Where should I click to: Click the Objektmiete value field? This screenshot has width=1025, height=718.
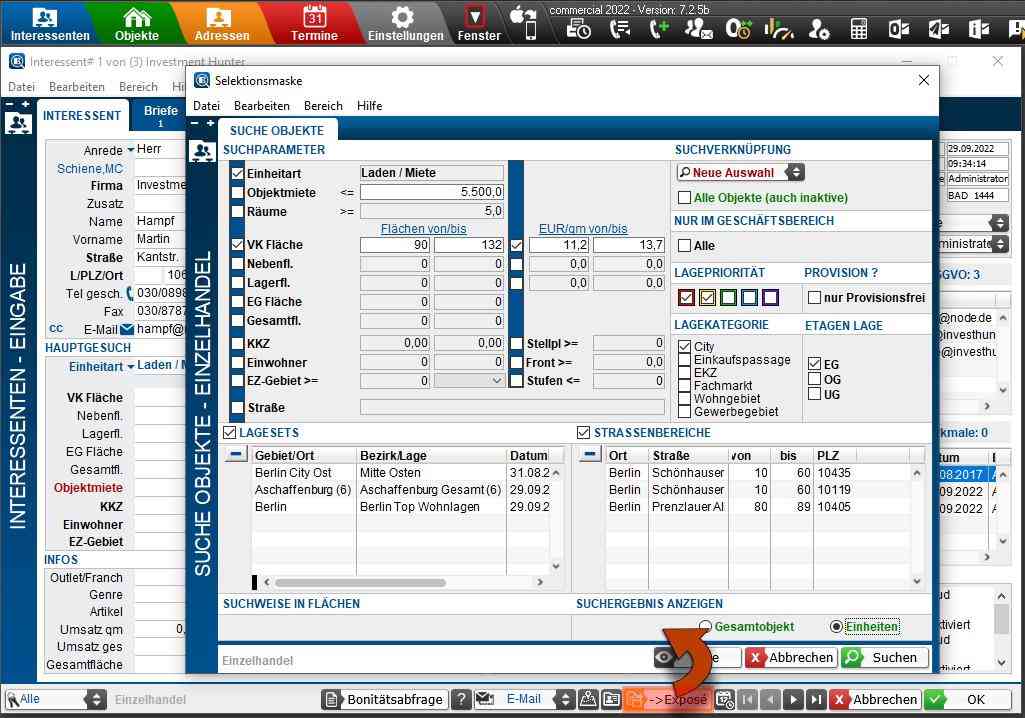(432, 192)
